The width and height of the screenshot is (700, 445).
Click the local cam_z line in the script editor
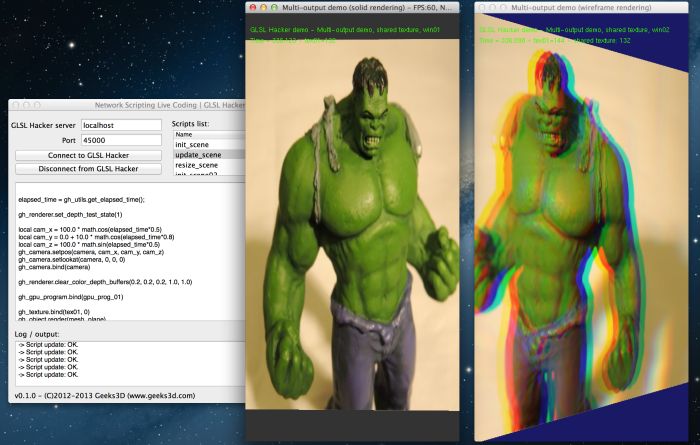(x=89, y=245)
